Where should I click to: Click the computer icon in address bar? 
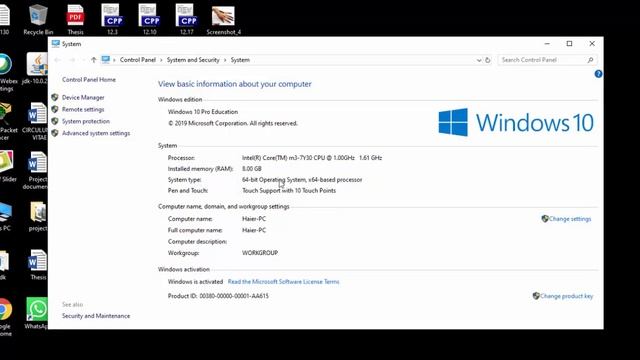tap(106, 60)
